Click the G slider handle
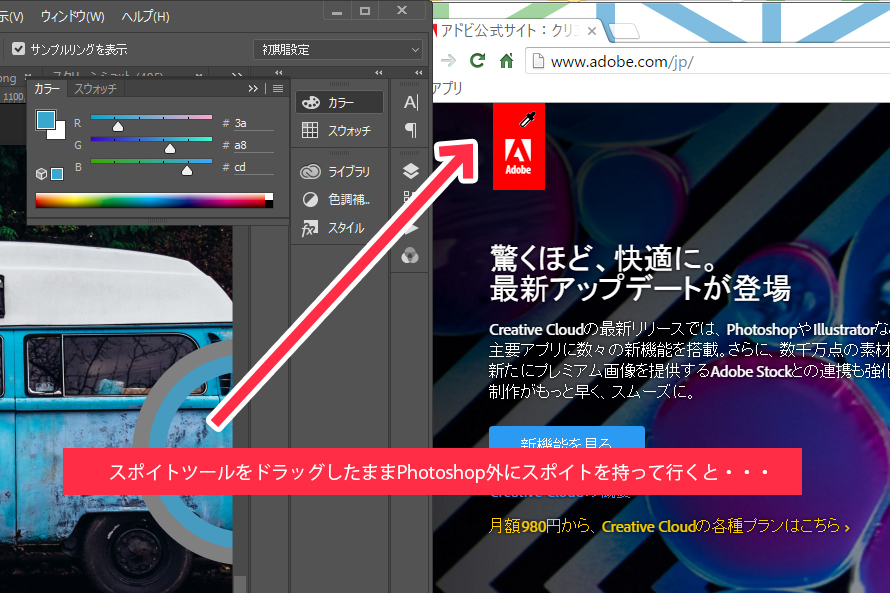The height and width of the screenshot is (593, 890). 170,149
